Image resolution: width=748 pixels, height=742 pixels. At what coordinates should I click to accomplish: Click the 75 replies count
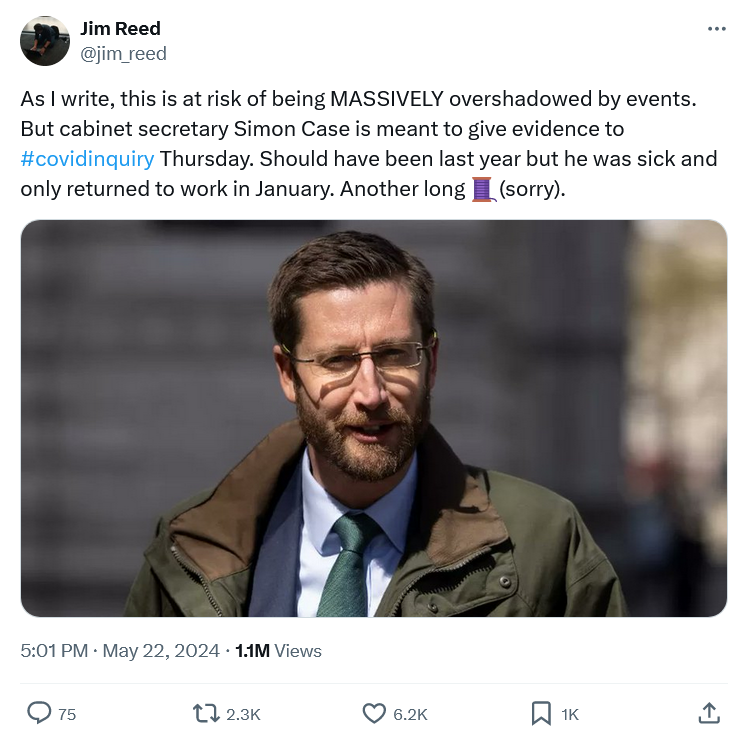[67, 714]
